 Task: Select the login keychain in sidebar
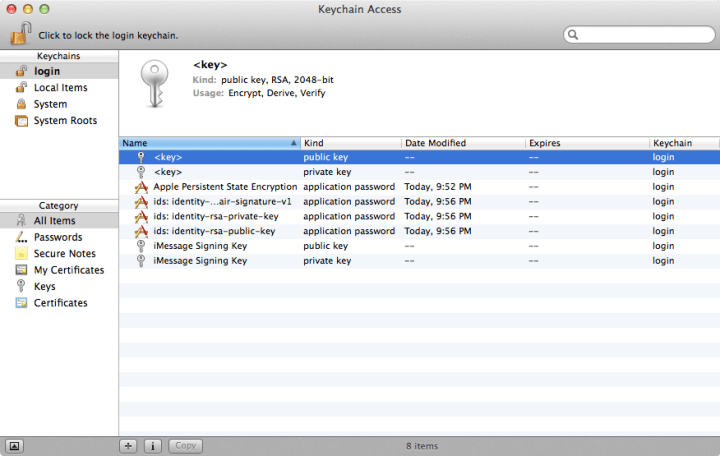click(59, 71)
